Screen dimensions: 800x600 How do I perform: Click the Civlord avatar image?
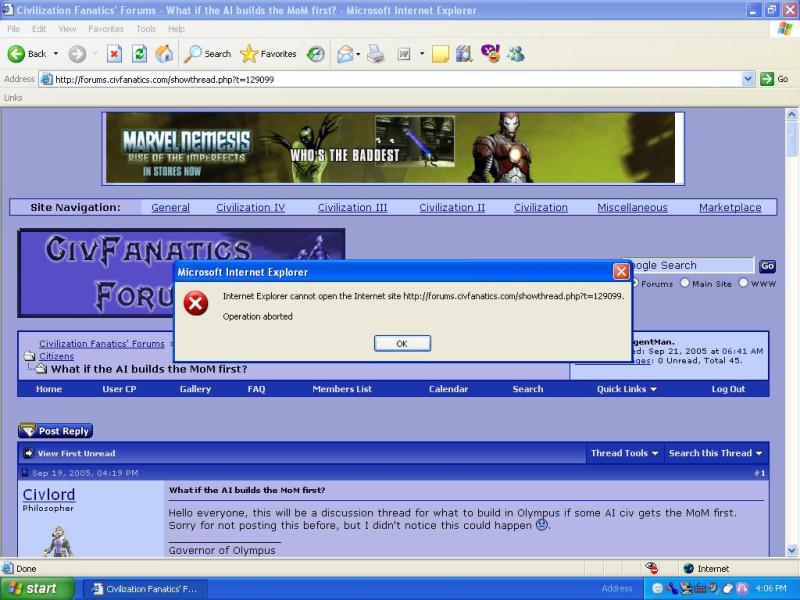59,541
